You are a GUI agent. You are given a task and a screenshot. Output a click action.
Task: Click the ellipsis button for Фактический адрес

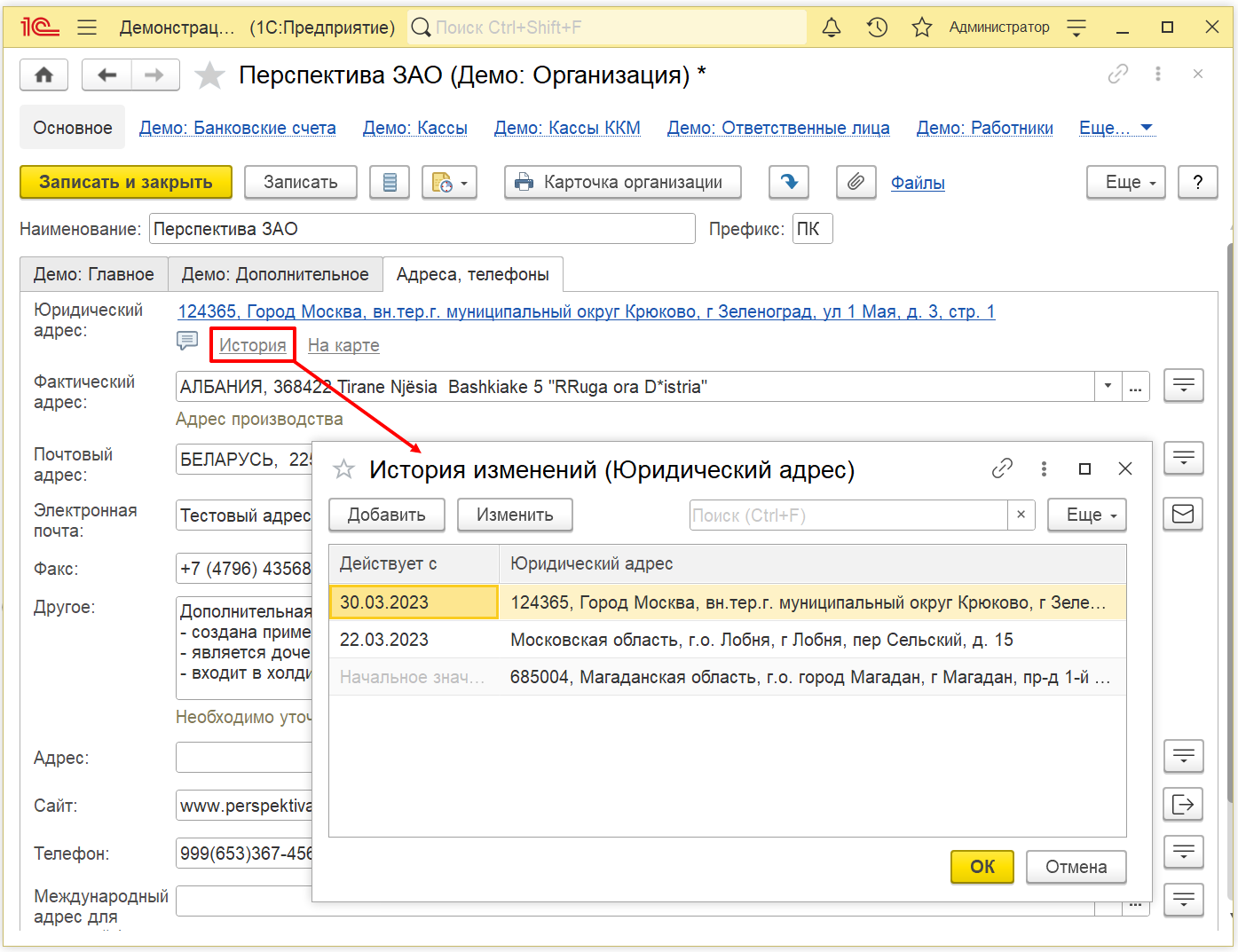[1135, 386]
